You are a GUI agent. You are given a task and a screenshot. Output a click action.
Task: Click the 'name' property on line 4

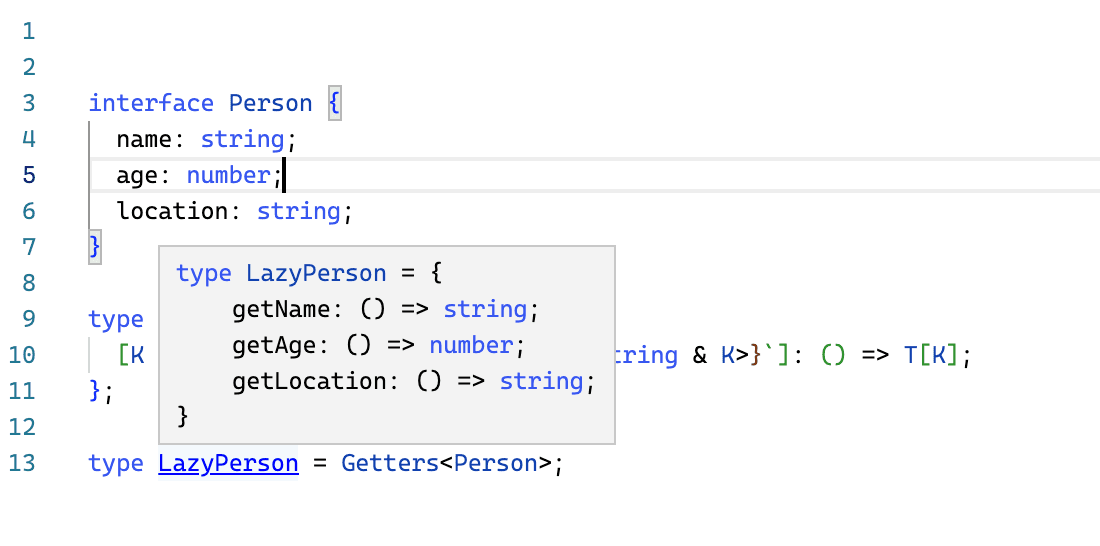pyautogui.click(x=144, y=139)
